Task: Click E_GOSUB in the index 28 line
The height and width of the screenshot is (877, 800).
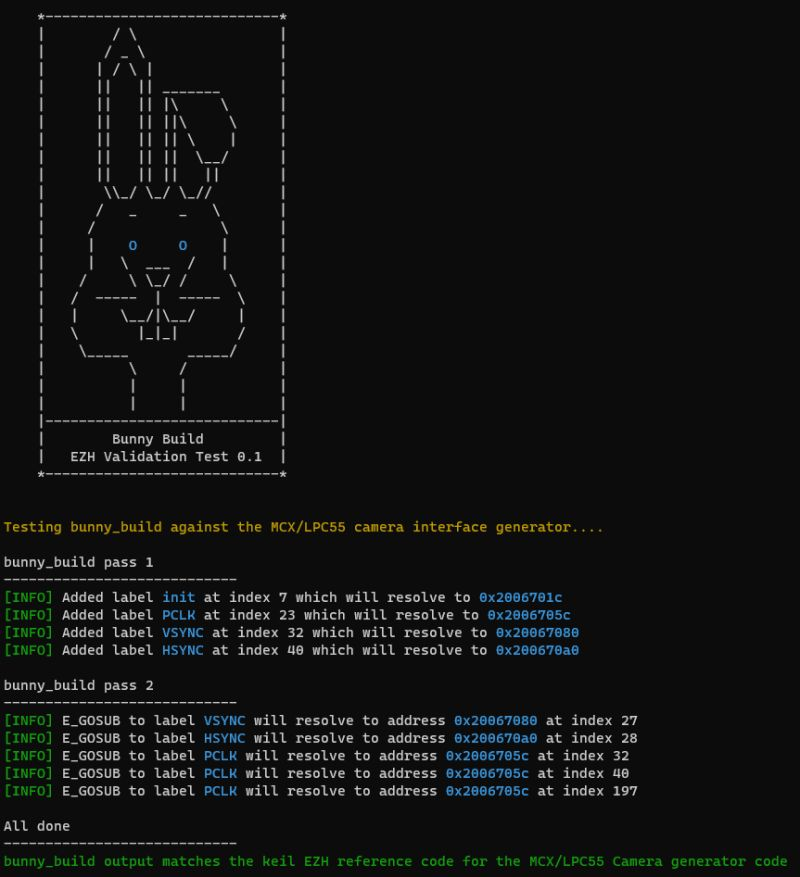Action: click(91, 738)
